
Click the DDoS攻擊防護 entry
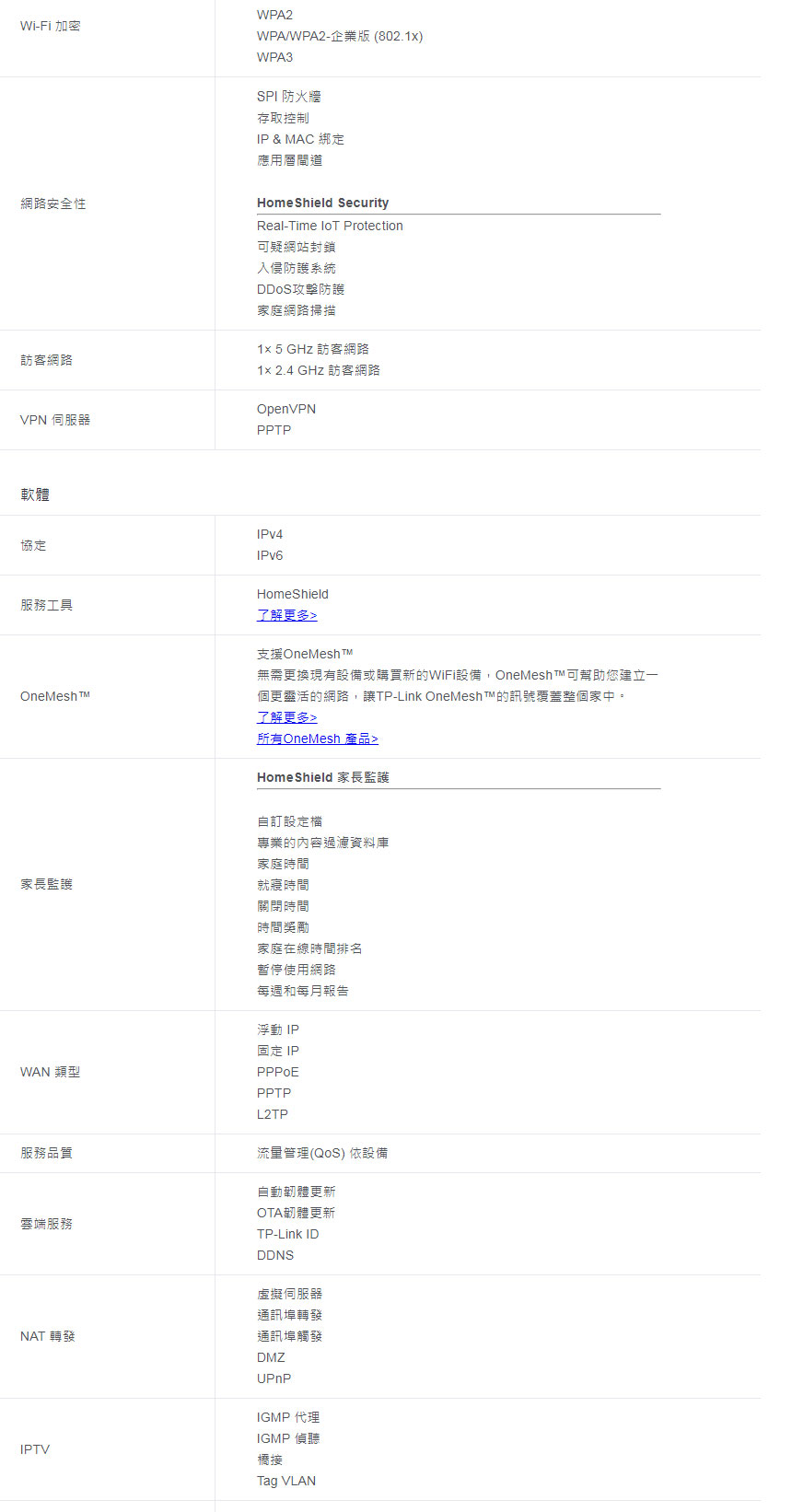300,289
